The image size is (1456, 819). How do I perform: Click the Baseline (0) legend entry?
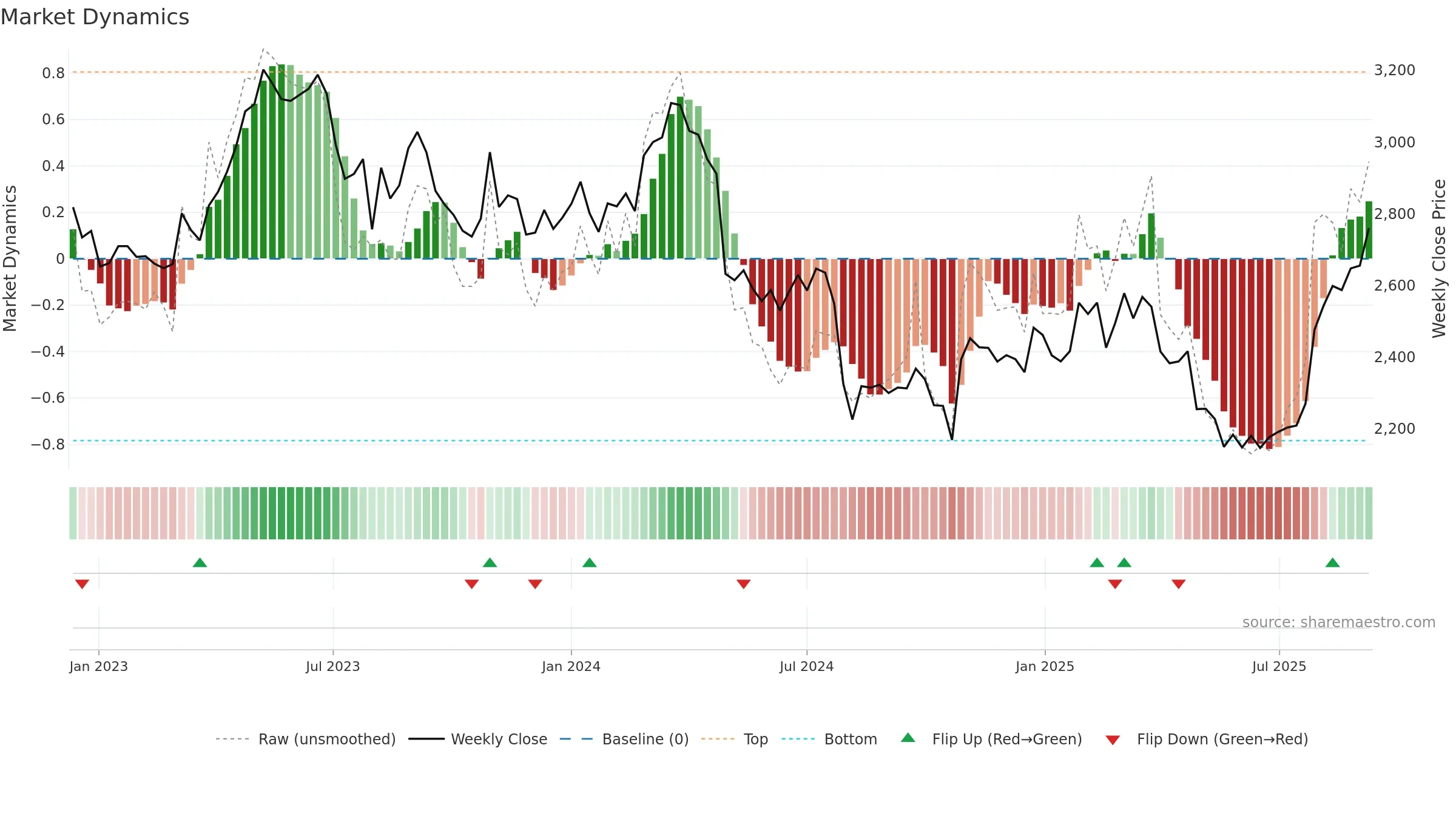(x=624, y=739)
